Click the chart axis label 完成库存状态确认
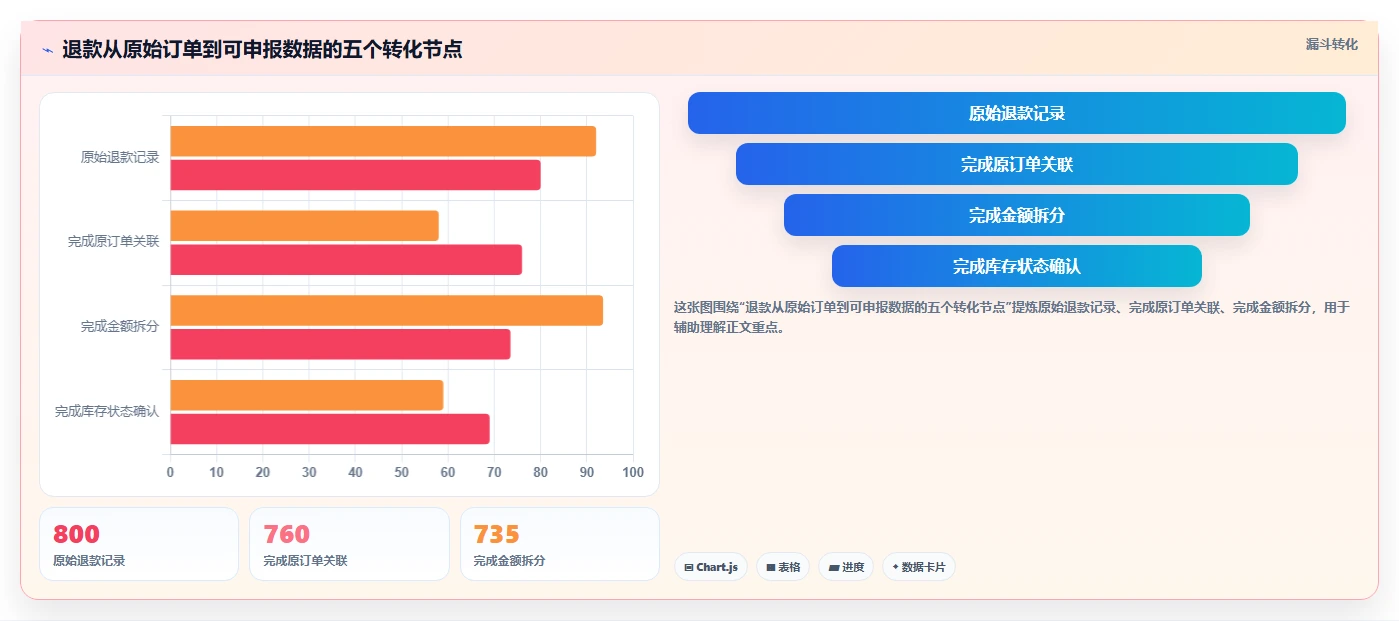The height and width of the screenshot is (621, 1399). click(x=107, y=411)
